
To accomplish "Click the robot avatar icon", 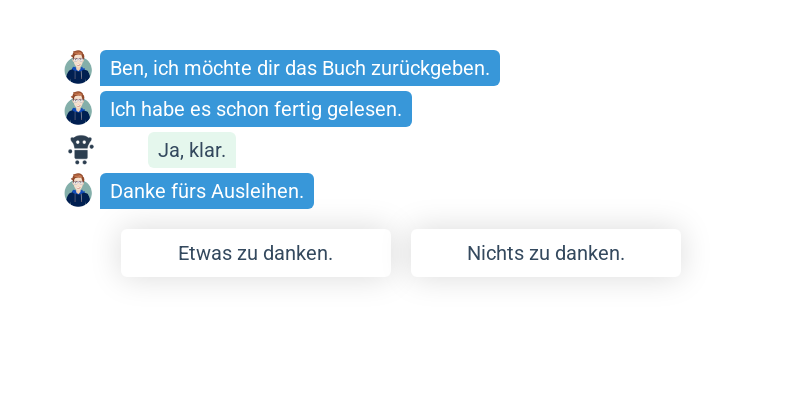I will [x=80, y=150].
